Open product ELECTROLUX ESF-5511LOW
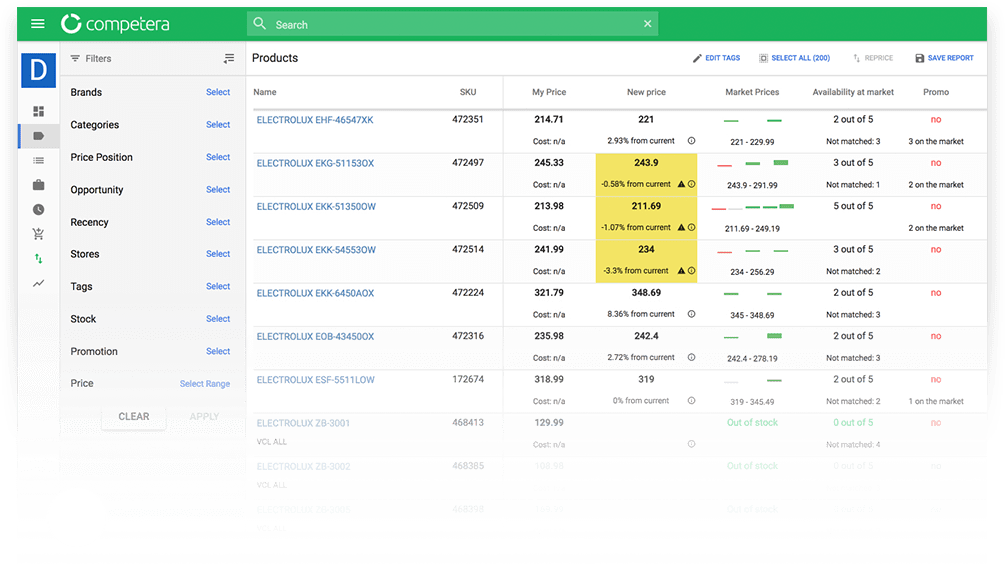The image size is (1005, 564). point(315,379)
